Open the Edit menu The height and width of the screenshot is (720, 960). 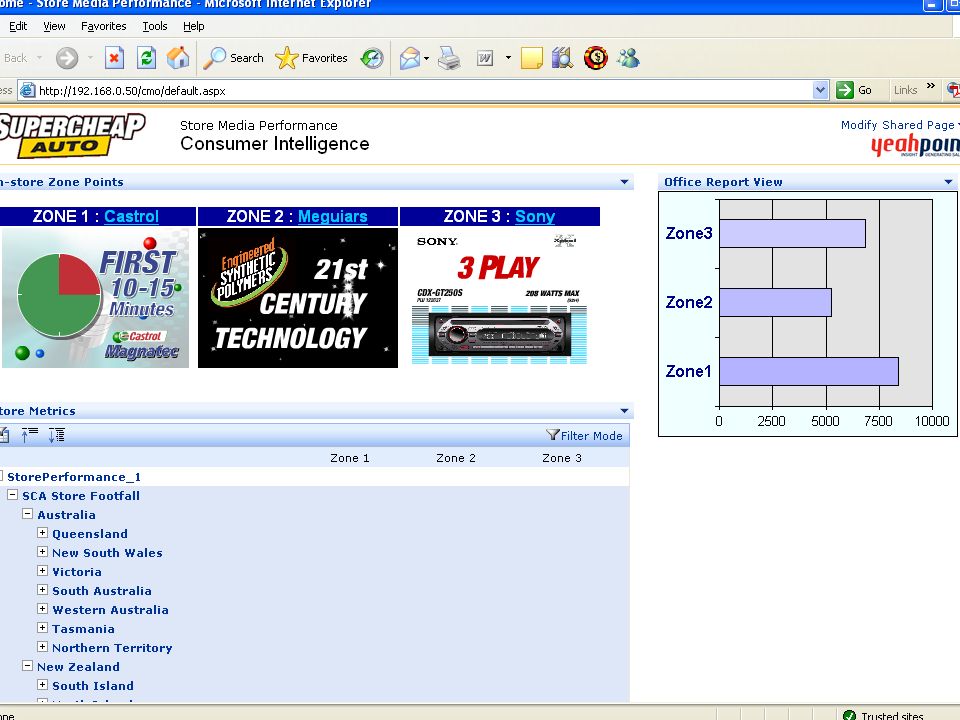click(x=18, y=26)
